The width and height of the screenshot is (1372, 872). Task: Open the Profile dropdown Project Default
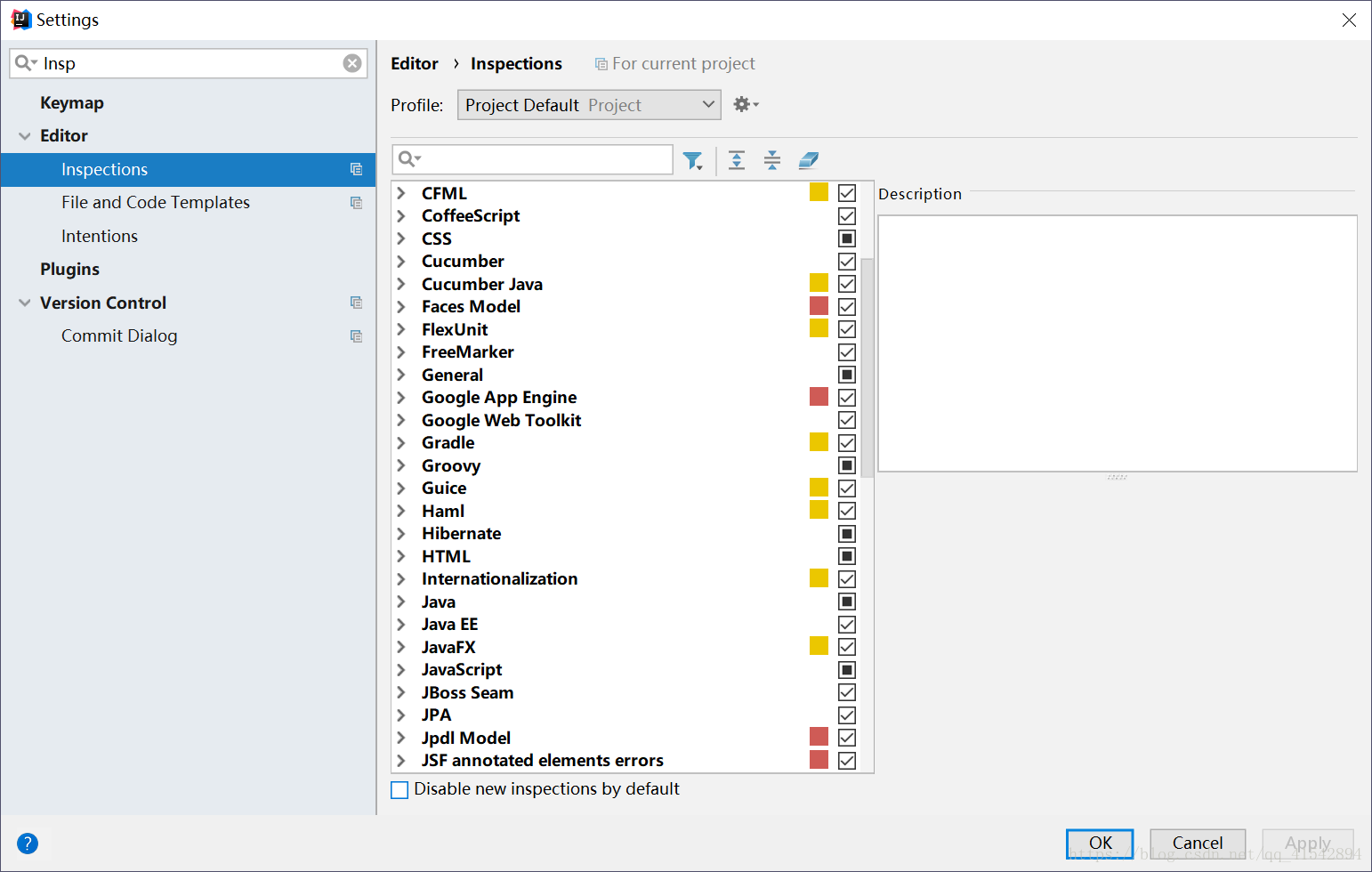click(589, 105)
